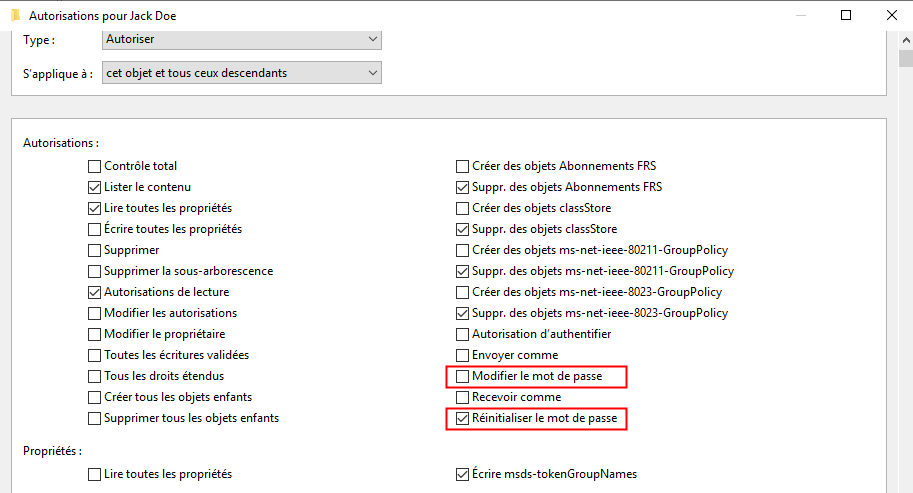Enable Toutes les écritures validées
This screenshot has height=493, width=913.
(94, 355)
